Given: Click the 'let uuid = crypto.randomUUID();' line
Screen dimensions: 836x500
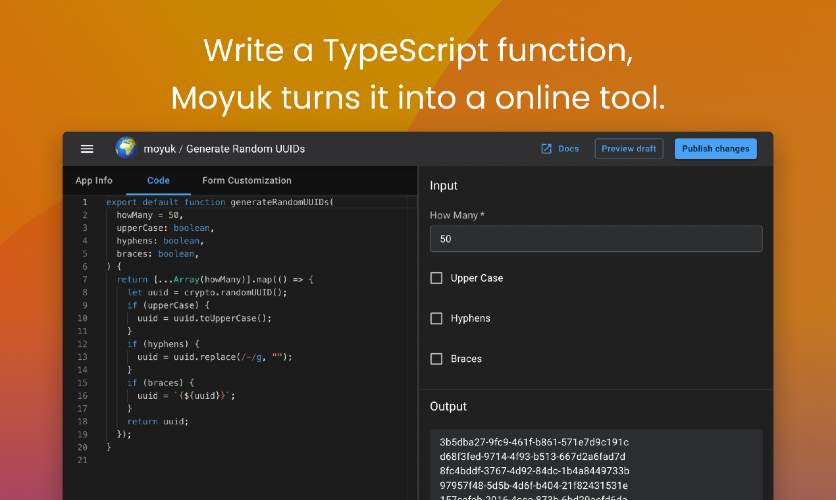Looking at the screenshot, I should click(207, 292).
